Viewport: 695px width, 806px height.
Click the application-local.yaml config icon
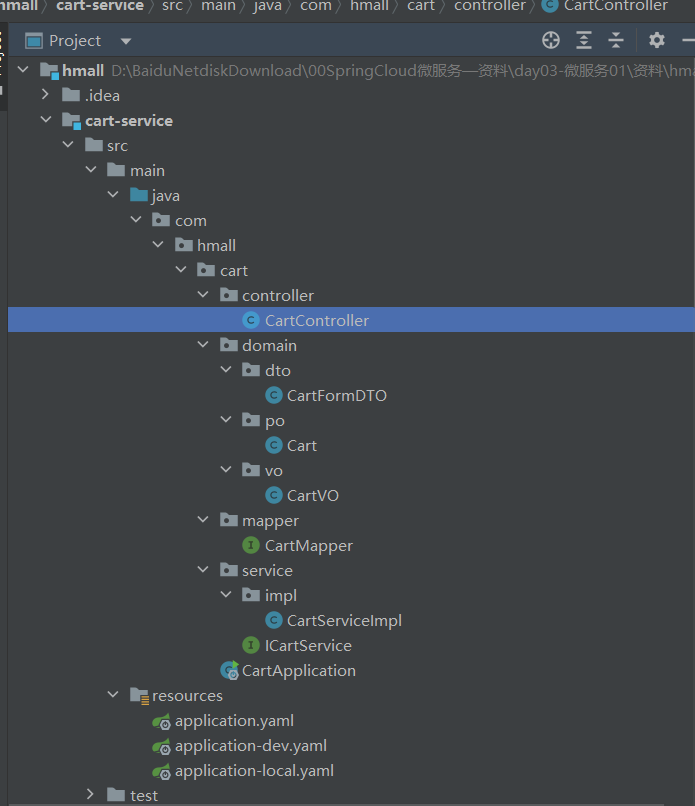161,772
